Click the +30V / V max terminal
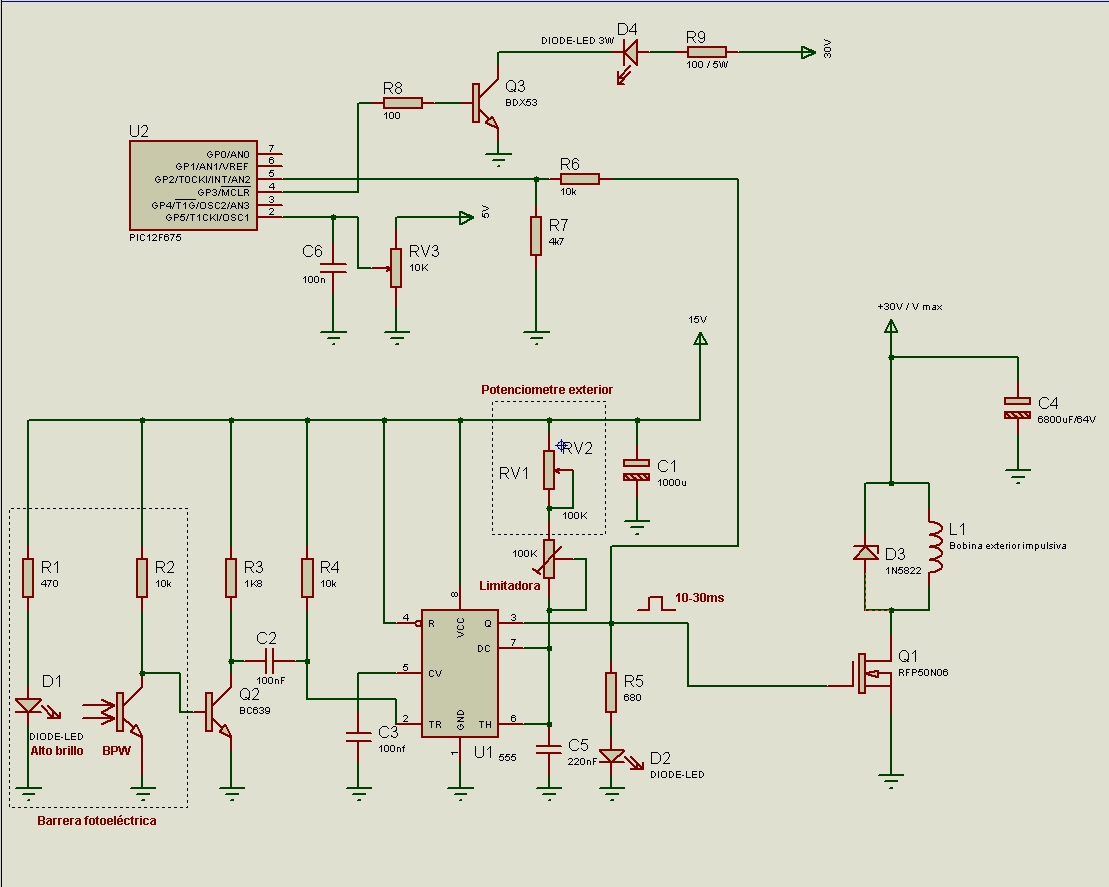The image size is (1109, 887). [x=891, y=326]
